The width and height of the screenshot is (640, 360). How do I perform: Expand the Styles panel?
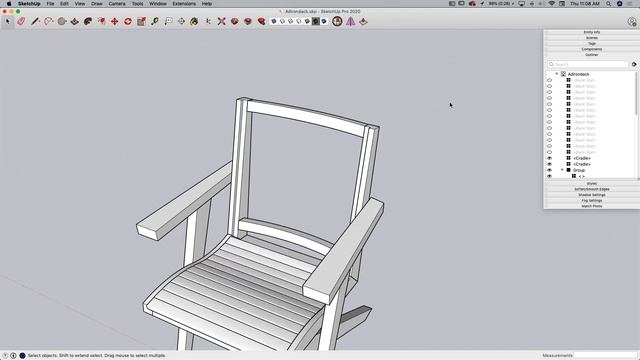tap(591, 184)
